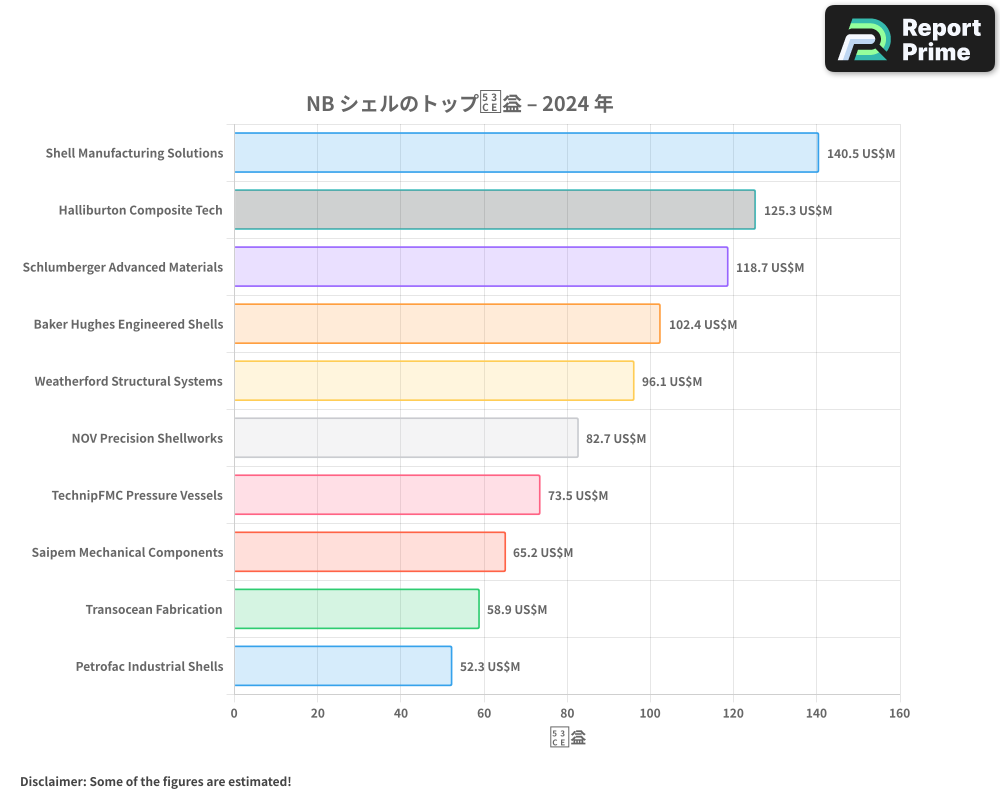This screenshot has width=1000, height=800.
Task: Click the disclaimer text at bottom
Action: click(155, 782)
